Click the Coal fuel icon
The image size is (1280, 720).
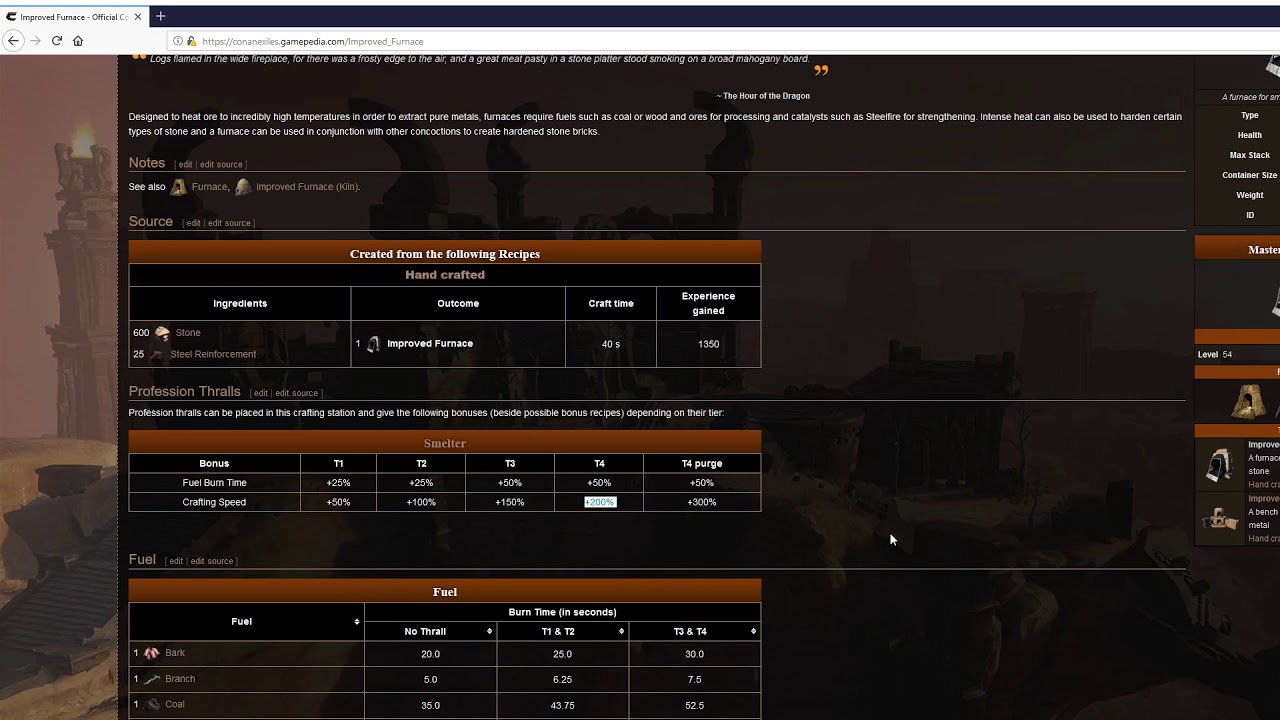[152, 705]
